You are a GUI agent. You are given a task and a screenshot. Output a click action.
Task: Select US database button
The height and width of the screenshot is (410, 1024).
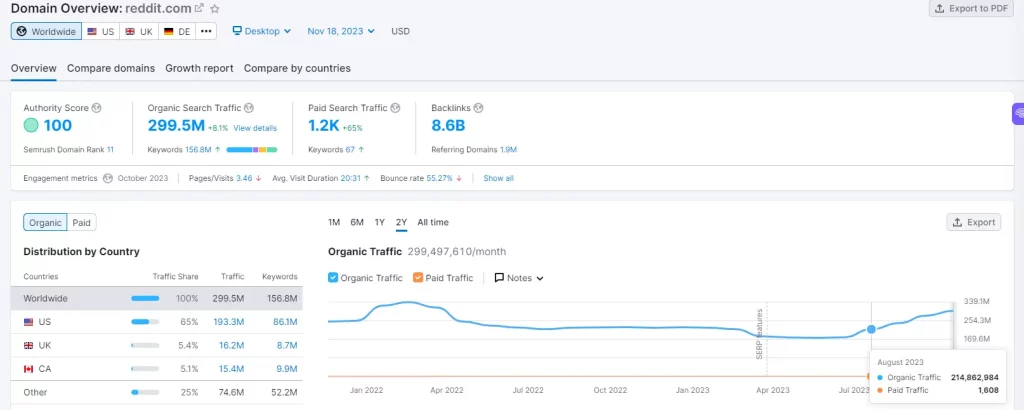tap(101, 31)
